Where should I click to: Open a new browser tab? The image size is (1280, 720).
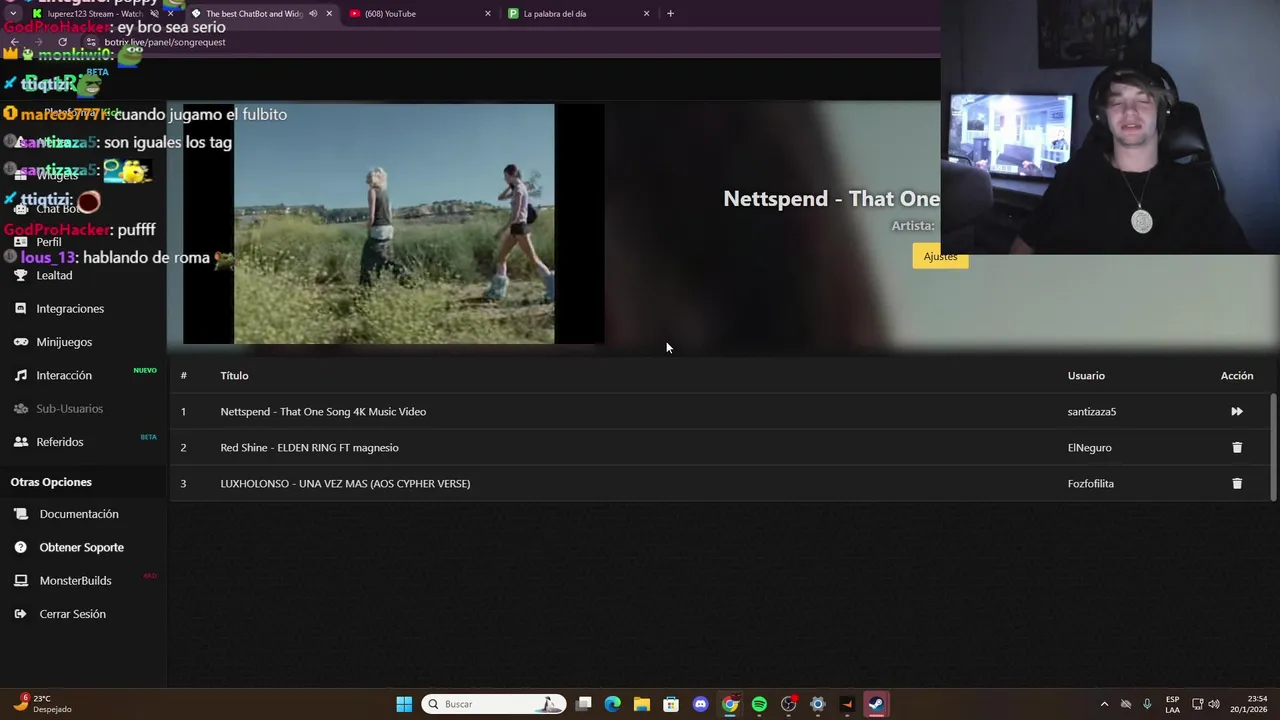(670, 13)
